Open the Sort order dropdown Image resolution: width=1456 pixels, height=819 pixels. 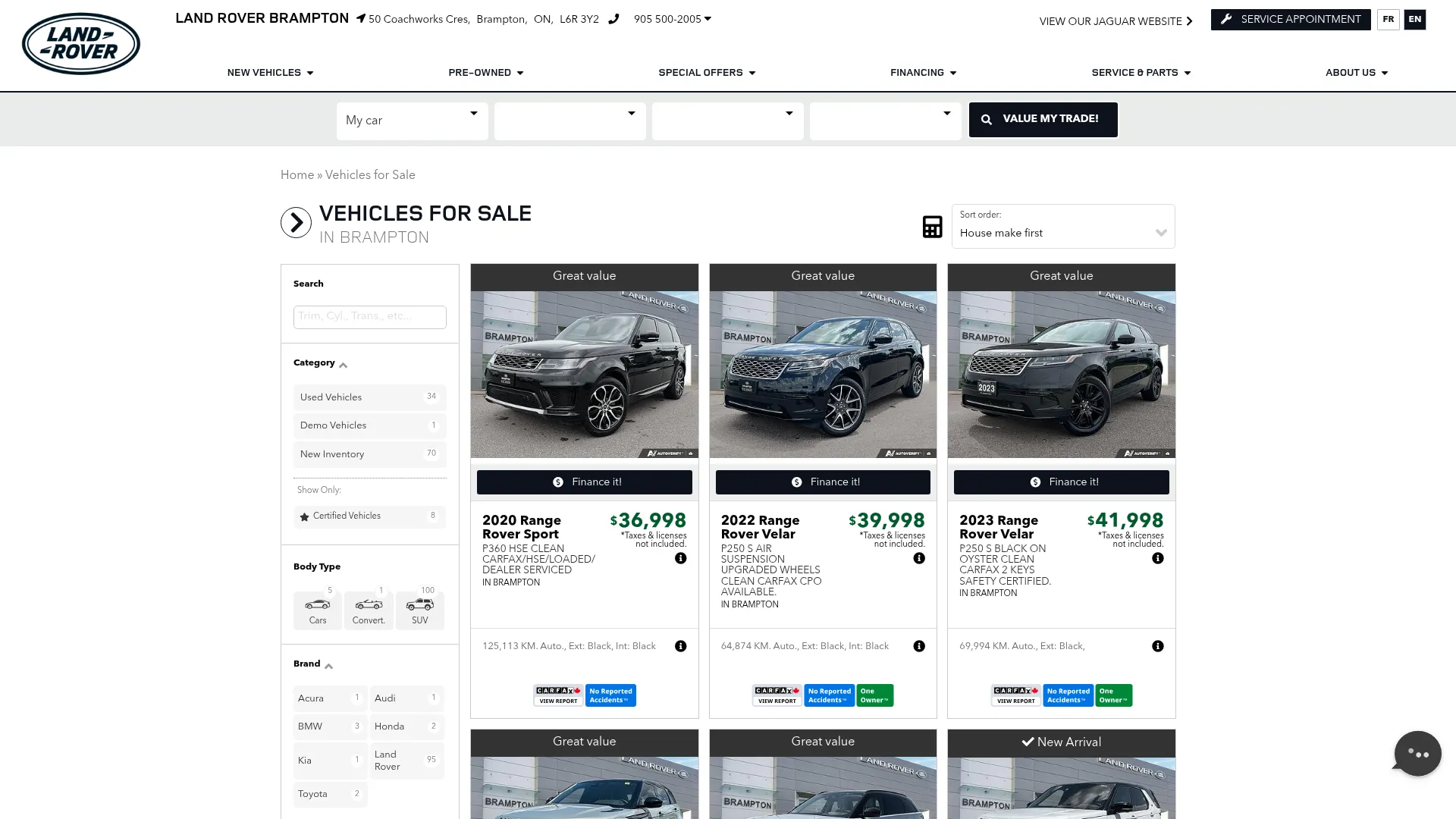click(x=1063, y=226)
